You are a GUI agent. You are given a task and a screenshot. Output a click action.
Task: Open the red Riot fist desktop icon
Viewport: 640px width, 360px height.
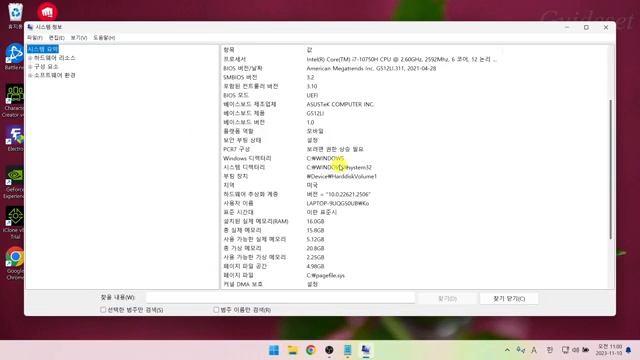[47, 12]
